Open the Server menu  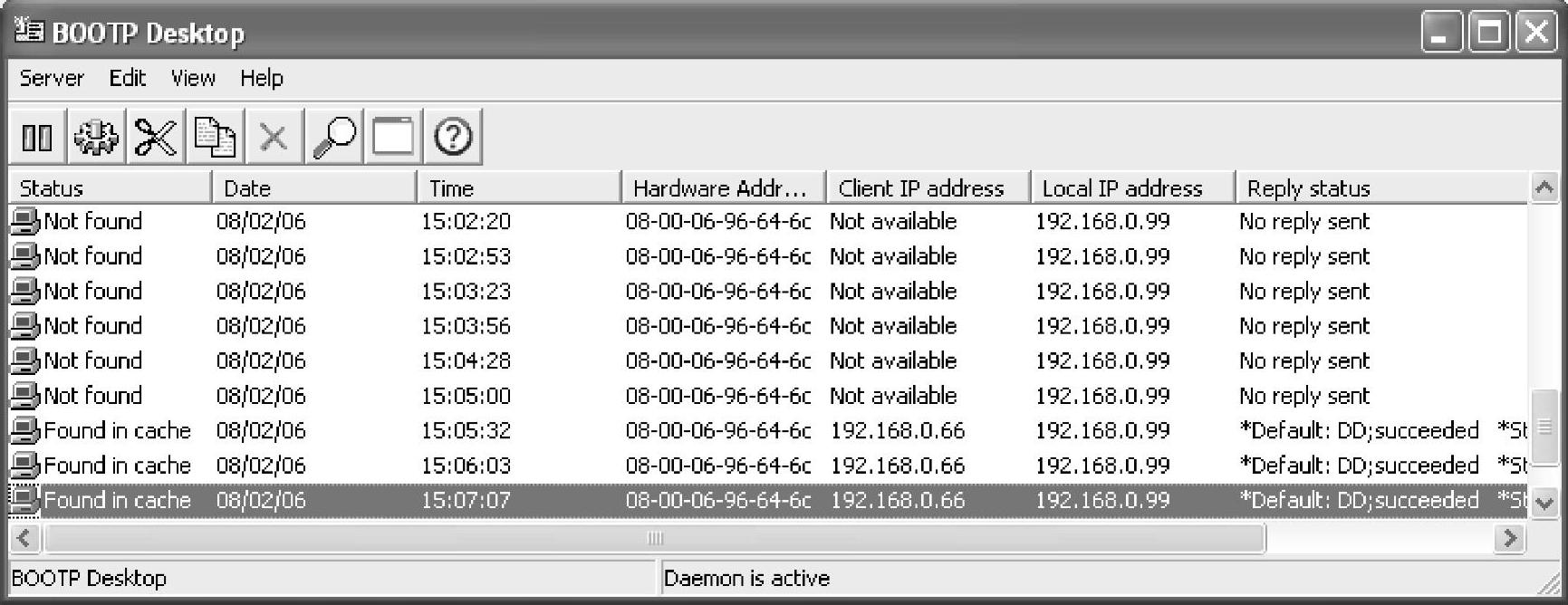[52, 78]
